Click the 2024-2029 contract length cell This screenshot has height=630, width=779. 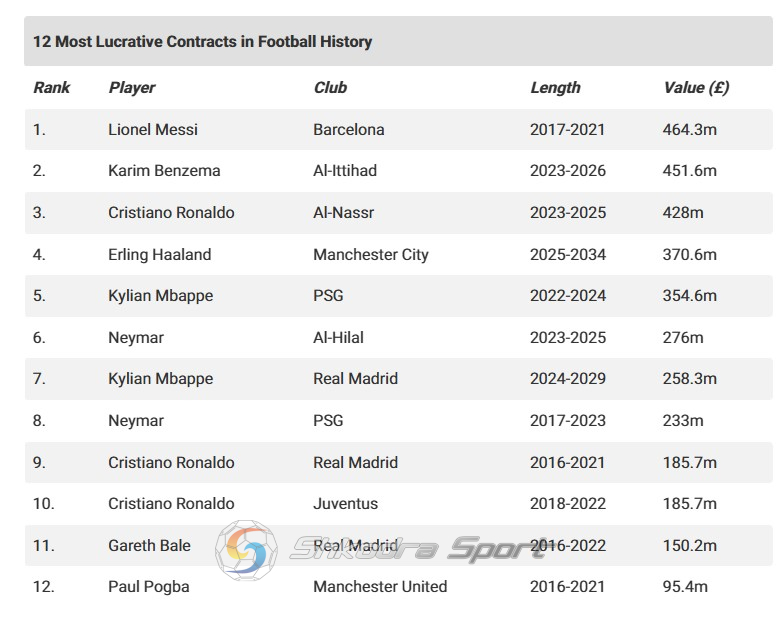point(567,379)
